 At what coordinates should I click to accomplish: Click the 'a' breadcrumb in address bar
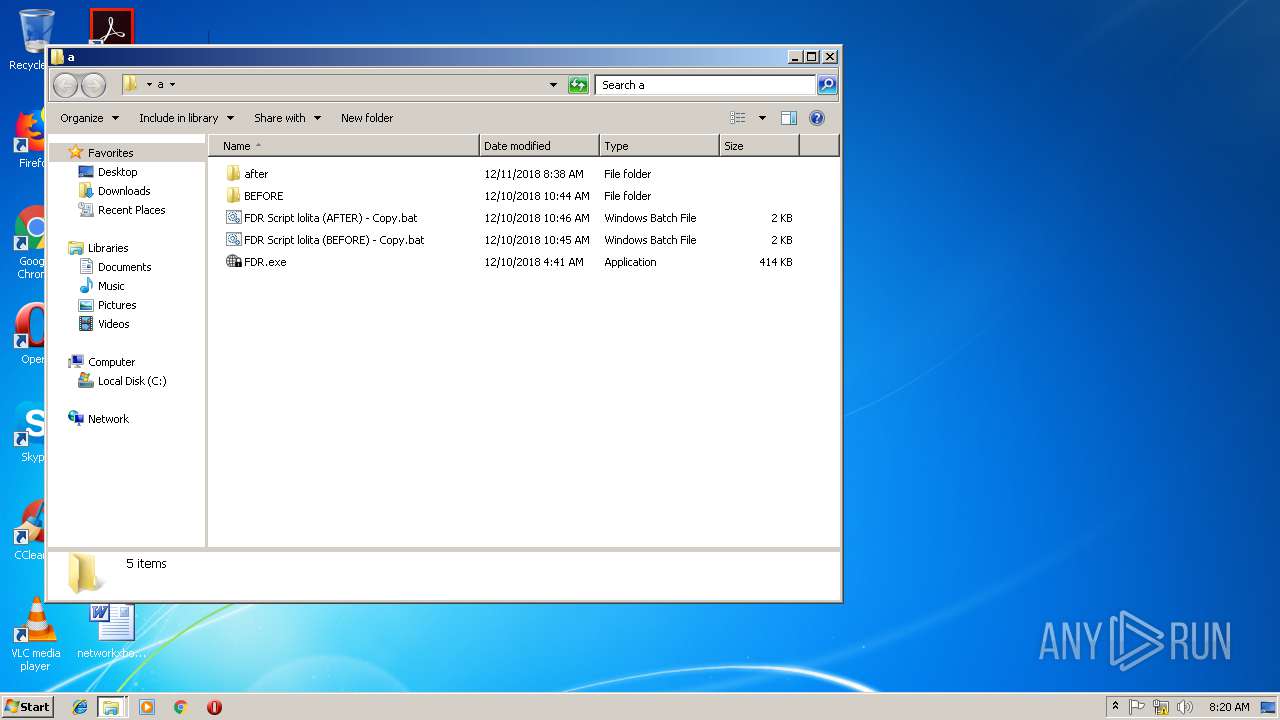tap(160, 85)
